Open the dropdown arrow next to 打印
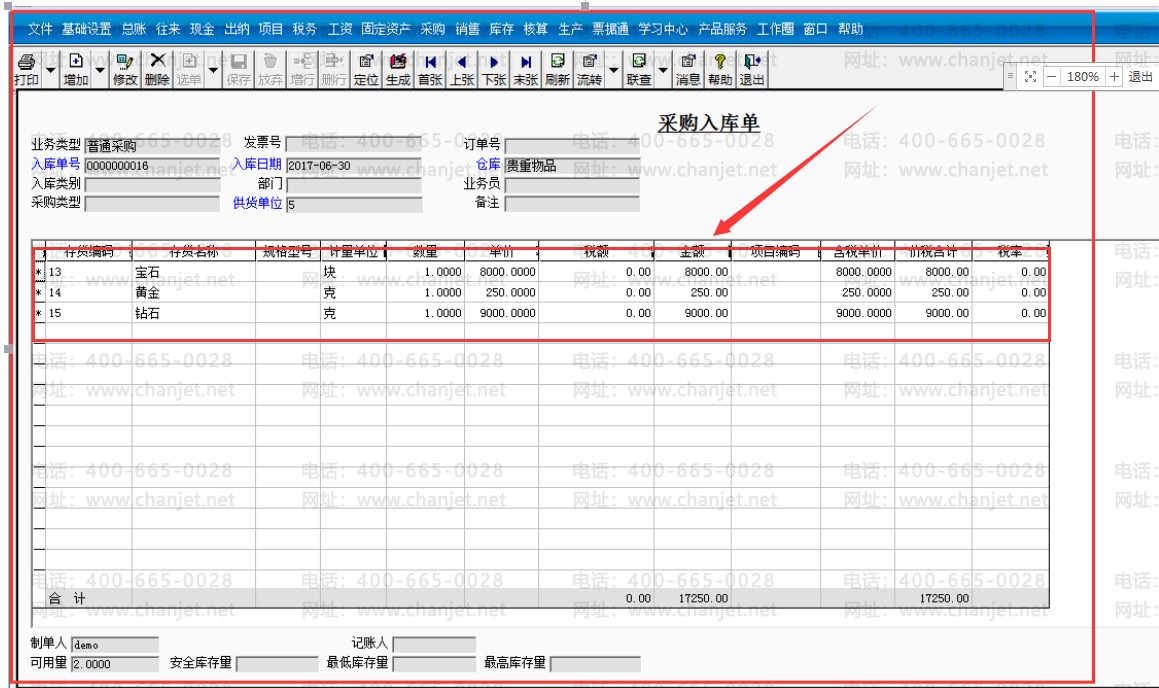The height and width of the screenshot is (688, 1159). 50,69
